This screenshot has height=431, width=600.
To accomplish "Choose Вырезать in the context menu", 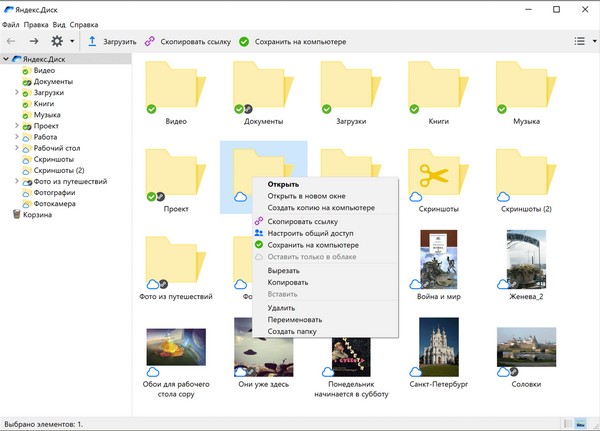I will point(325,271).
